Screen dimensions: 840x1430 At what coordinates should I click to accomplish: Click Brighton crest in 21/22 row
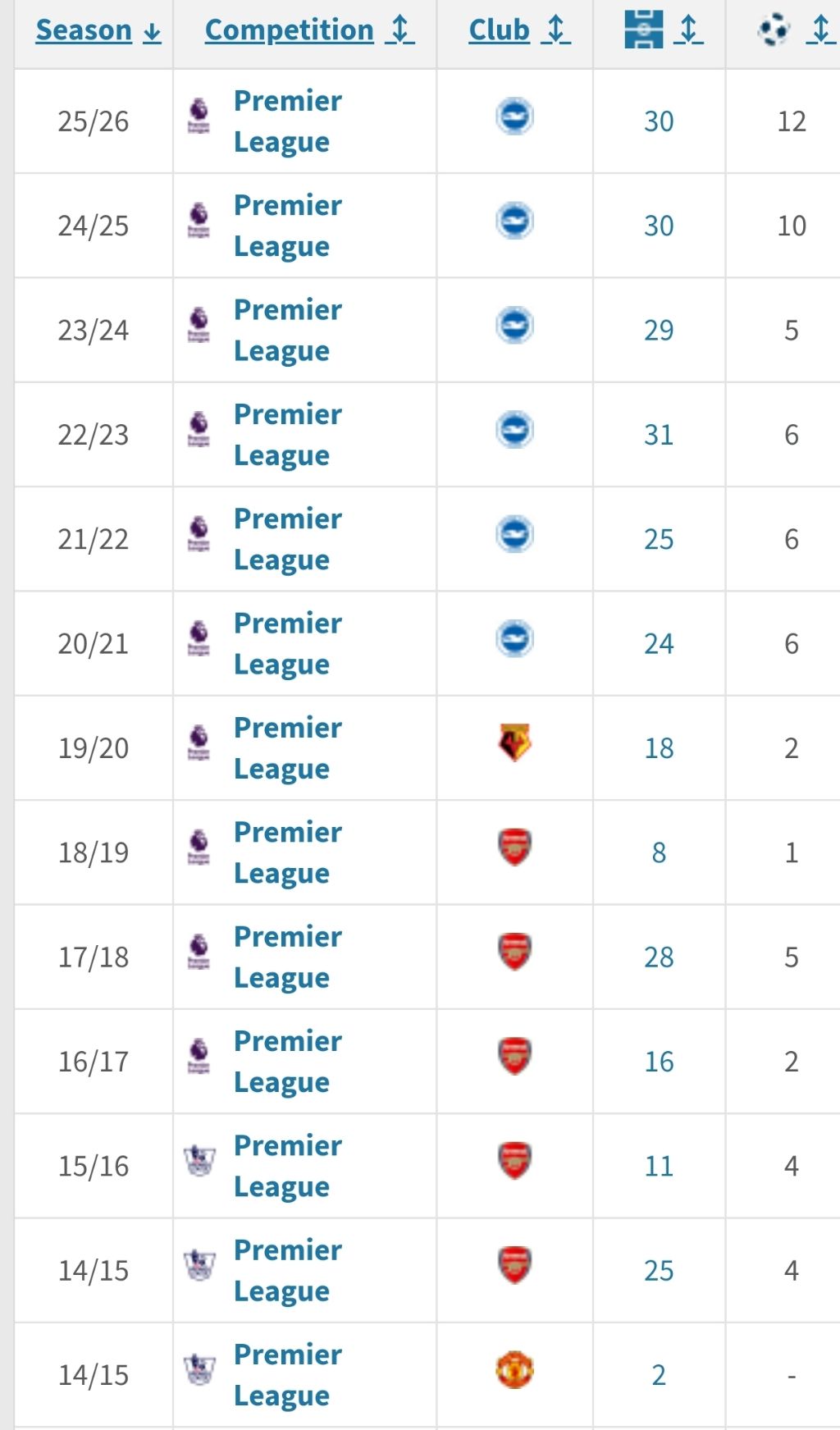pyautogui.click(x=515, y=534)
